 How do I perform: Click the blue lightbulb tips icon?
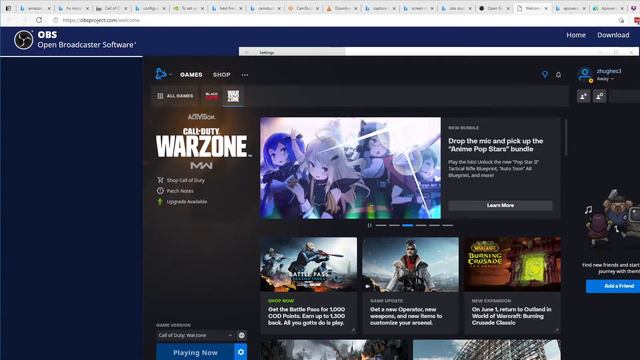(544, 74)
